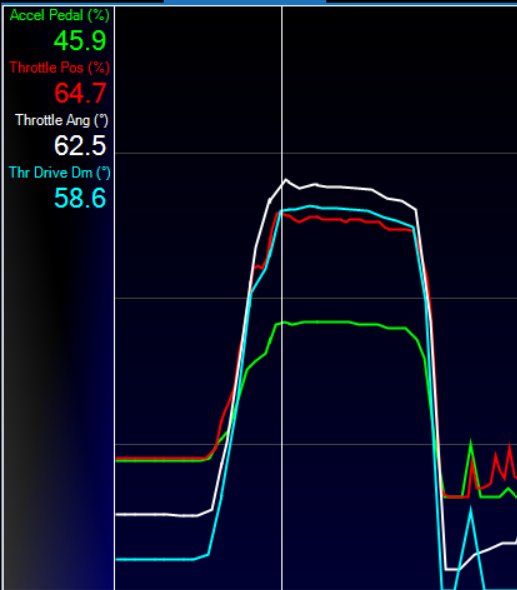Click the middle horizontal gridline
517x590 pixels.
click(316, 298)
